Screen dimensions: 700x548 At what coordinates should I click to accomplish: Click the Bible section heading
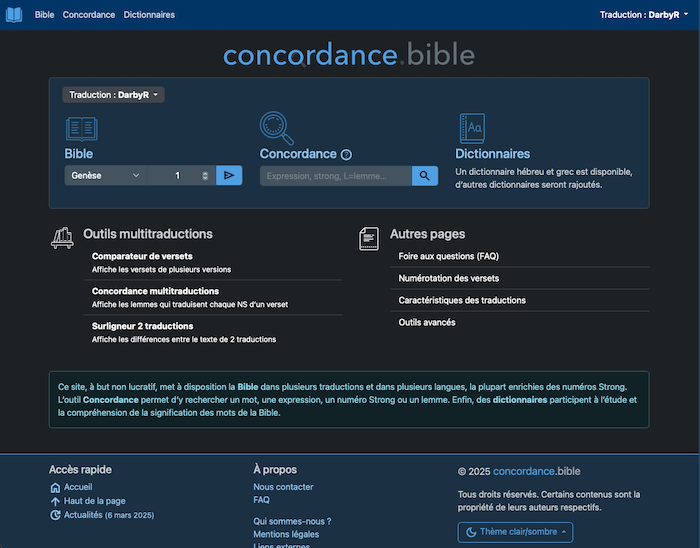coord(79,154)
